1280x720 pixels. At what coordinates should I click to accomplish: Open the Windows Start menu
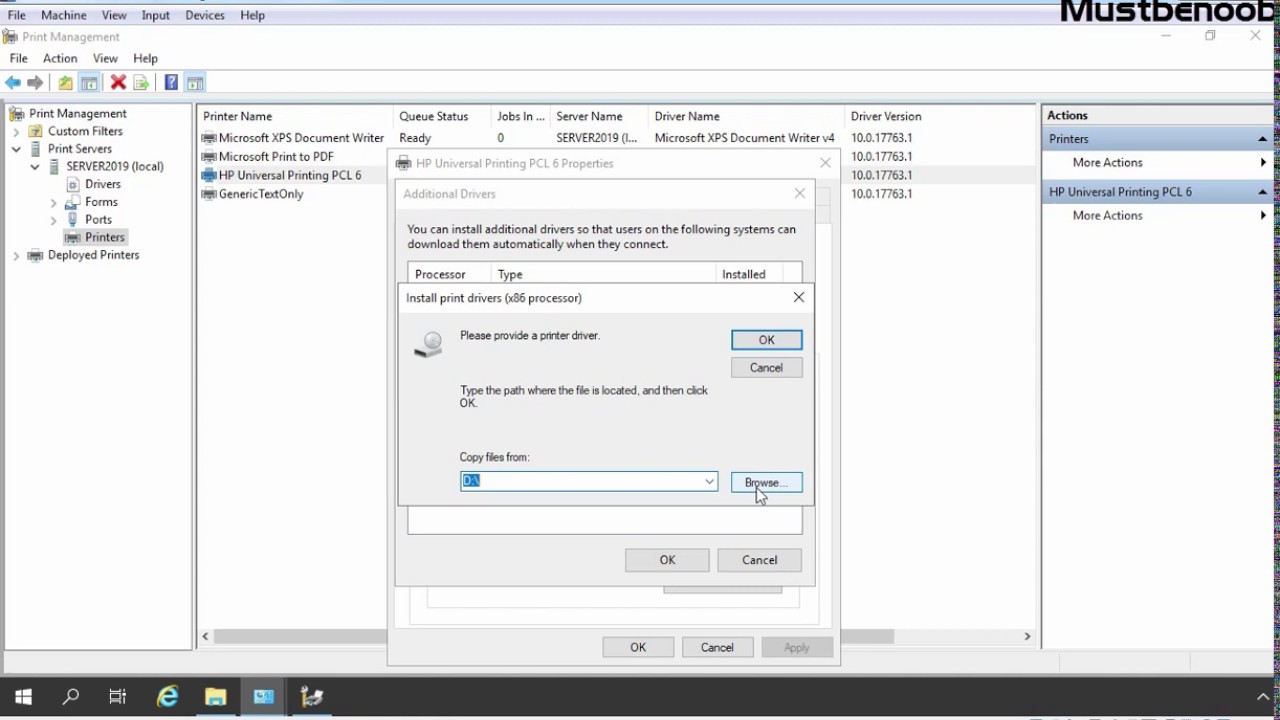tap(24, 697)
